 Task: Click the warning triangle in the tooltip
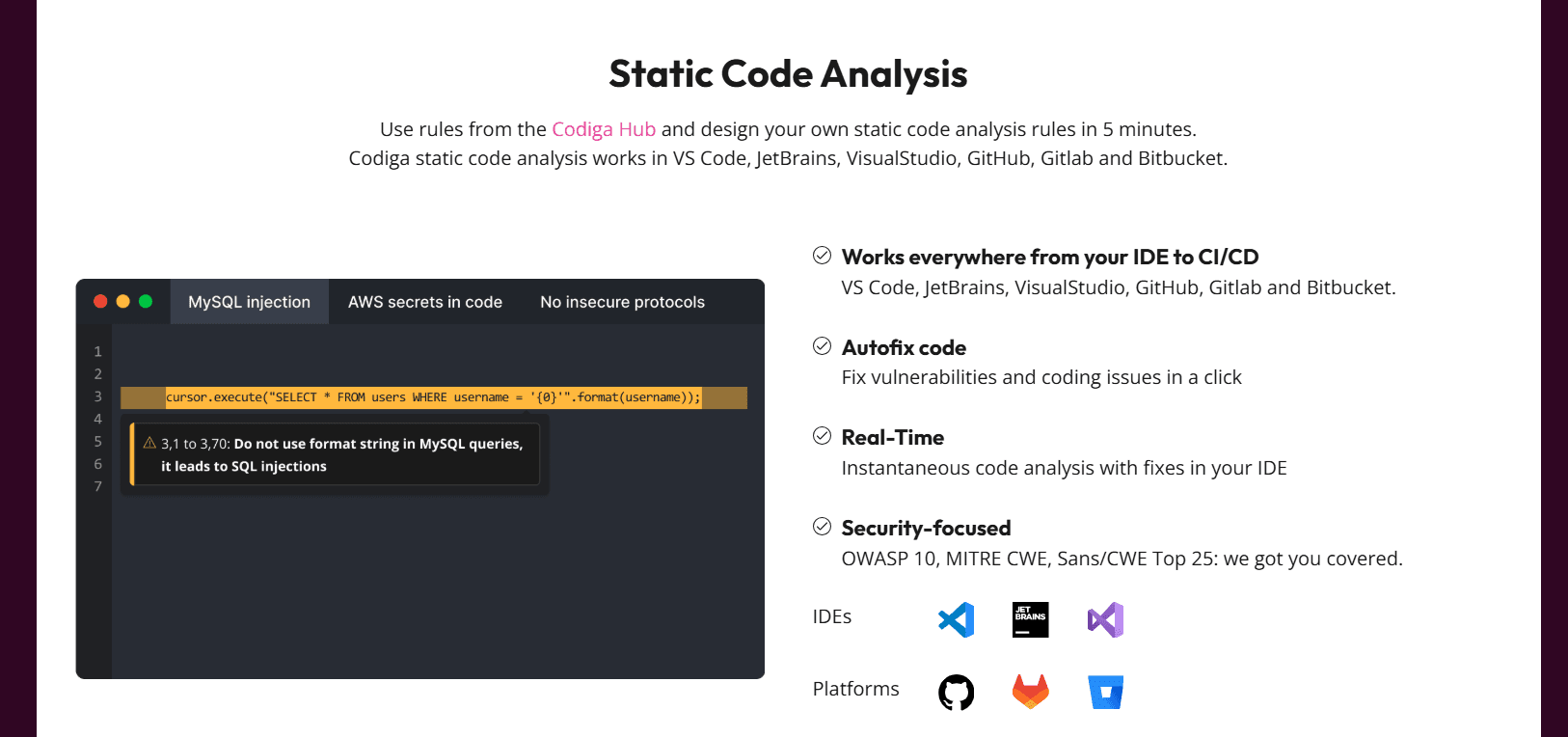[x=149, y=443]
